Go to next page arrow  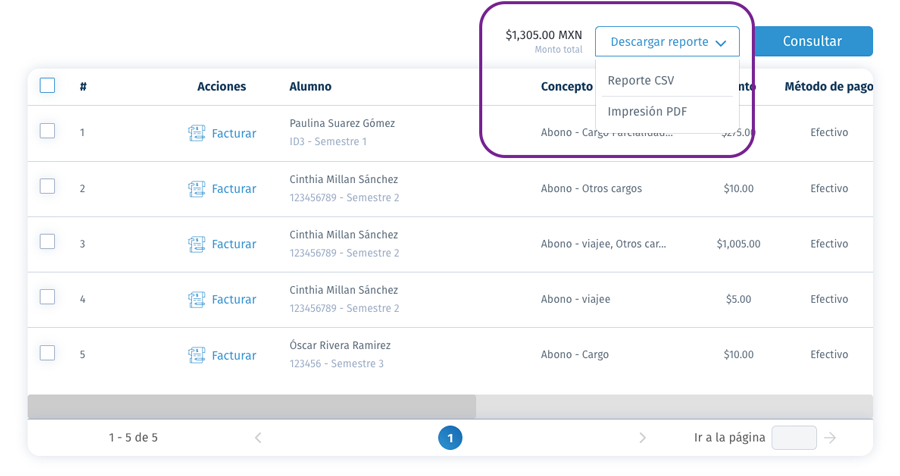tap(642, 438)
